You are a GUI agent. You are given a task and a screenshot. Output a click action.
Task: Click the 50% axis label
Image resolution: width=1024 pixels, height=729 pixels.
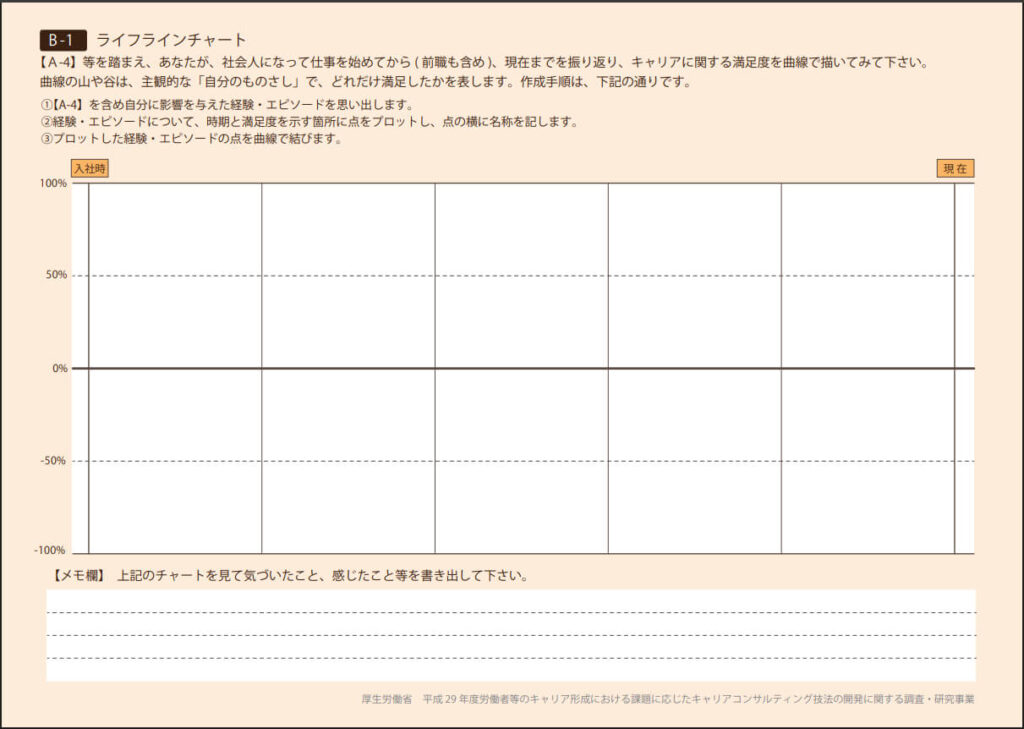click(55, 276)
